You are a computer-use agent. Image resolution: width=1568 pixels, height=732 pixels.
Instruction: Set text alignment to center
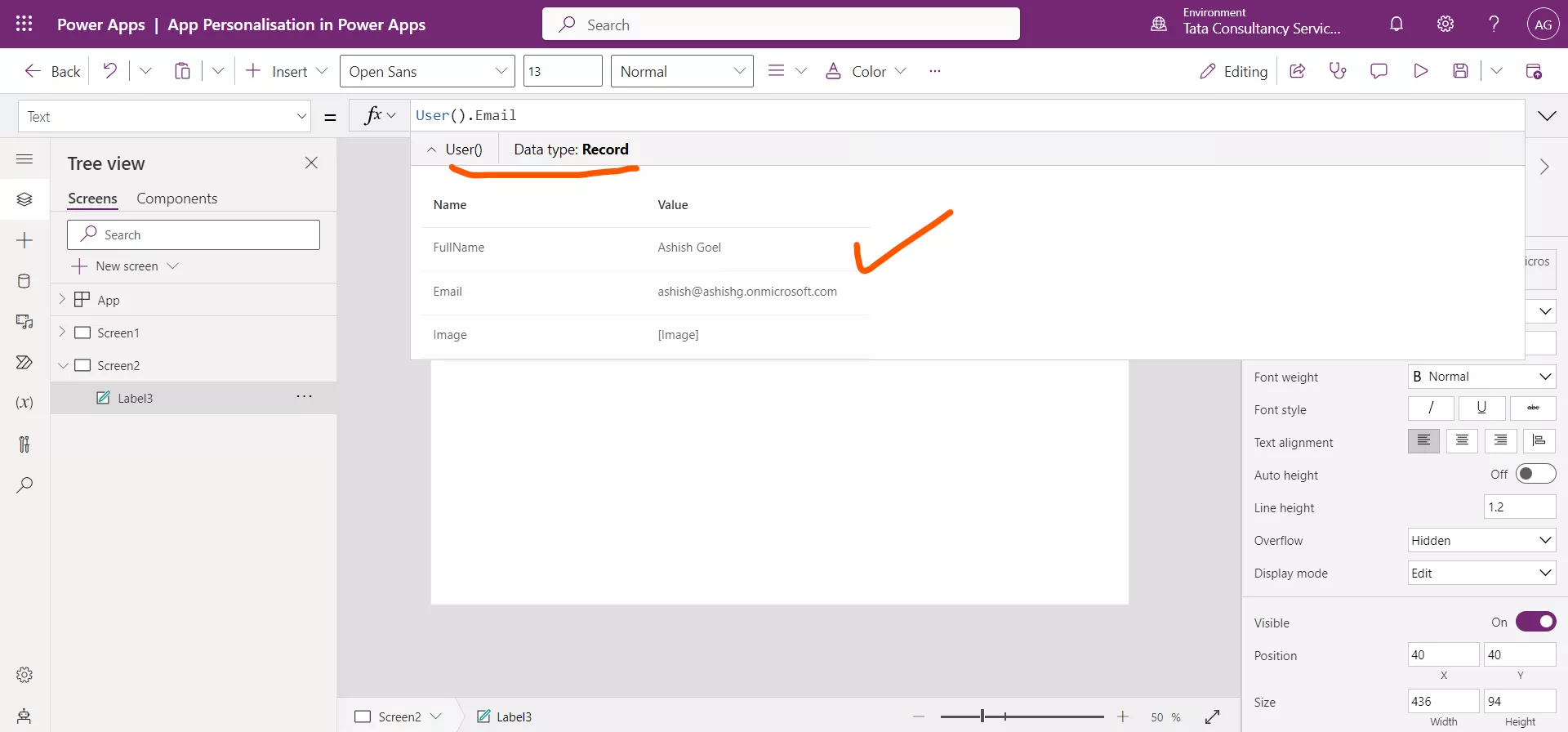tap(1462, 441)
